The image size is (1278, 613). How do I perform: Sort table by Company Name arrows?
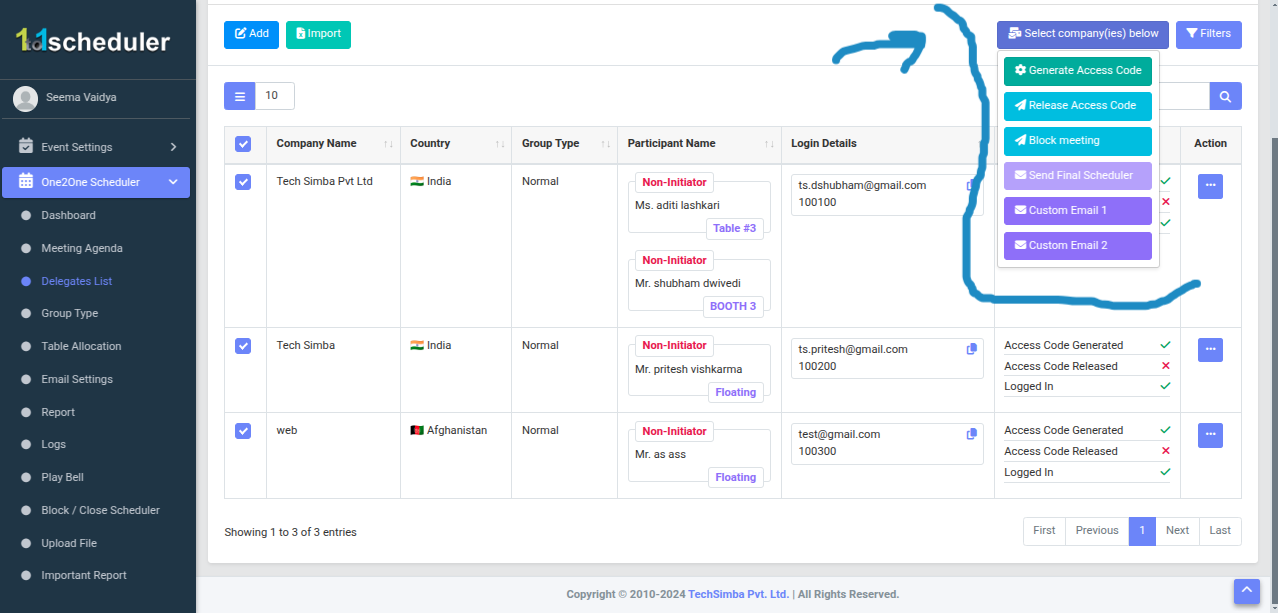click(388, 144)
